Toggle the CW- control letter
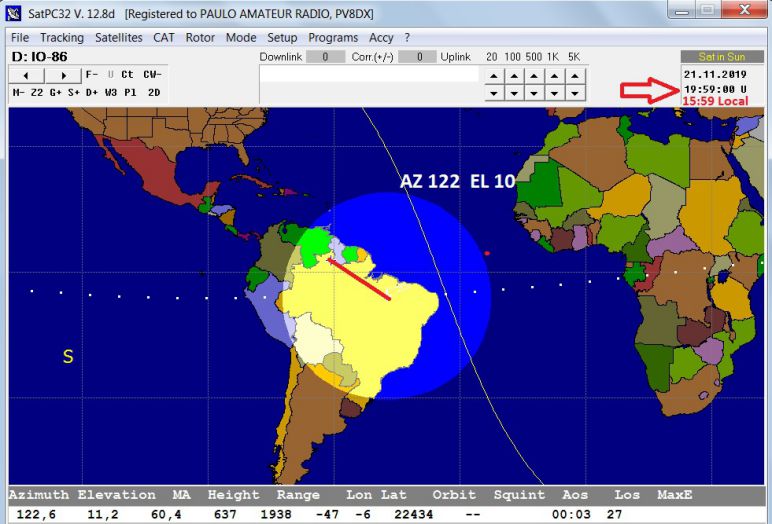Image resolution: width=772 pixels, height=524 pixels. tap(152, 74)
